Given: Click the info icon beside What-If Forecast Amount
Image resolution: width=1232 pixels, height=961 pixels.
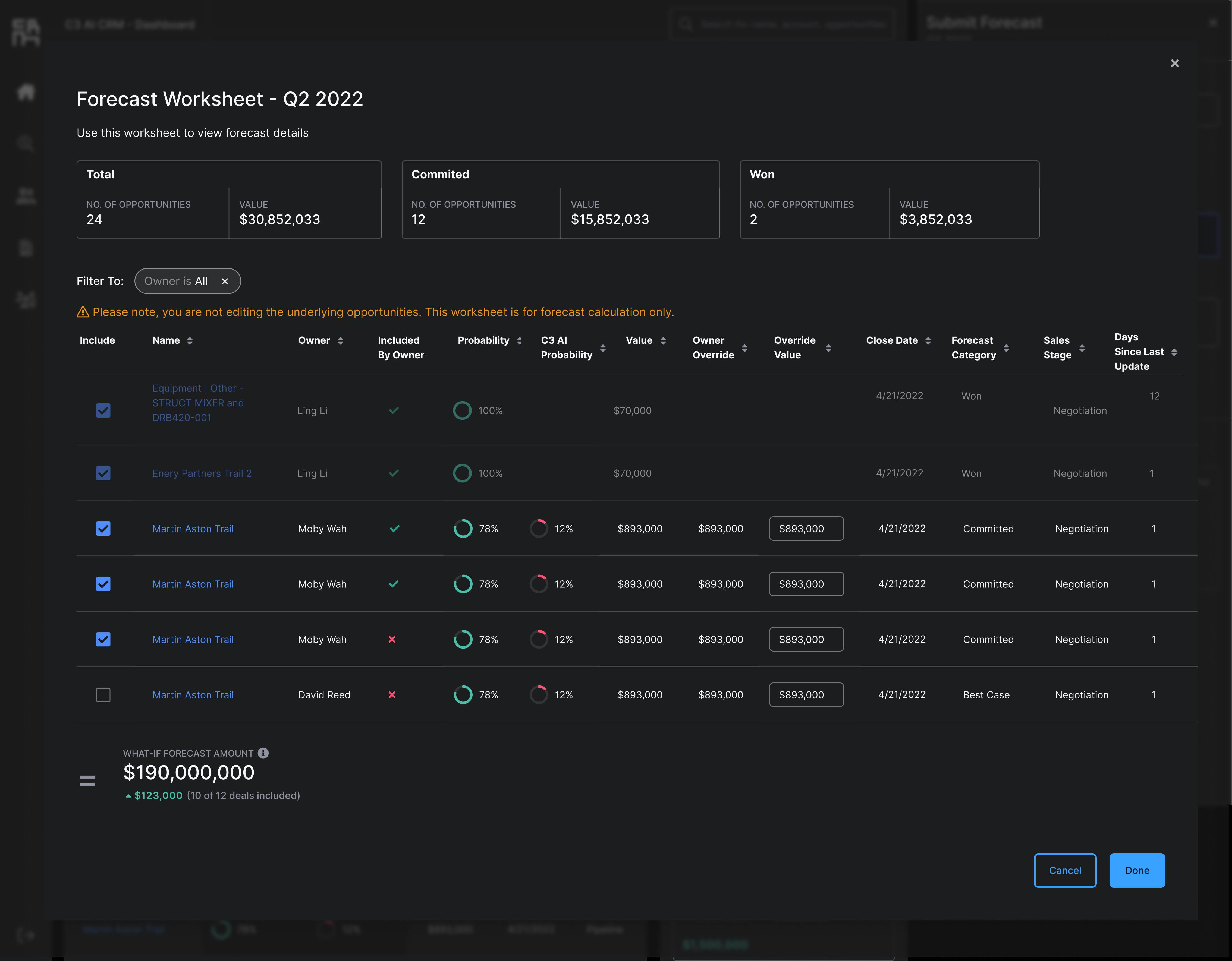Looking at the screenshot, I should 263,753.
